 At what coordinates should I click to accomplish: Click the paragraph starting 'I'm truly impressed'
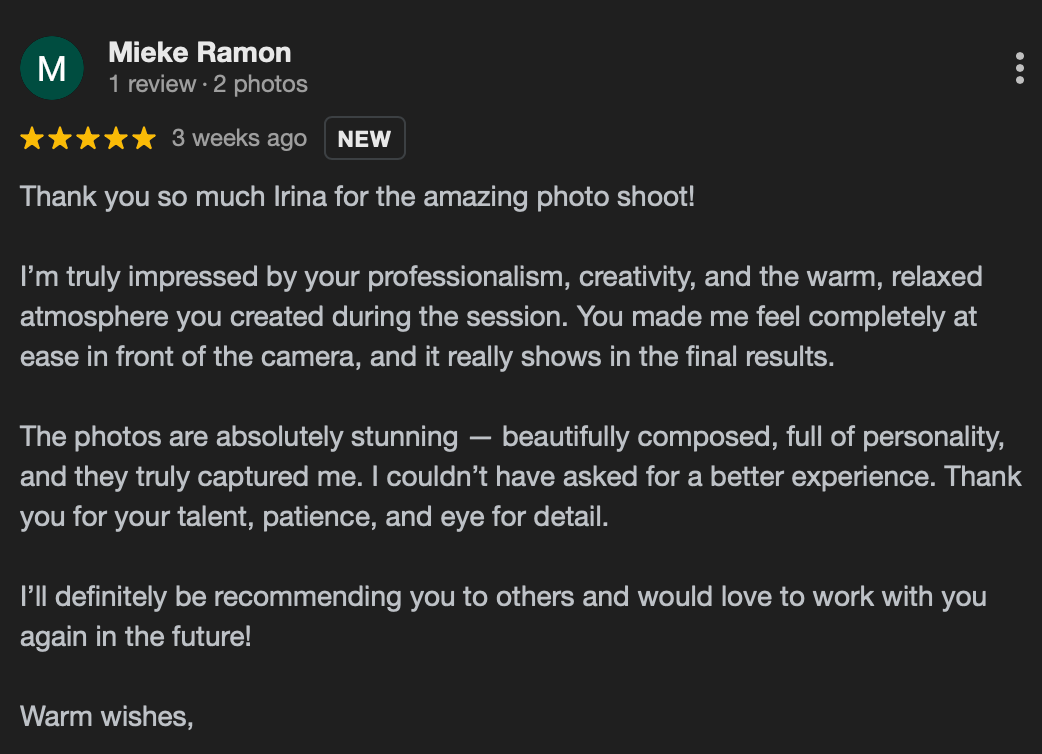pos(501,317)
